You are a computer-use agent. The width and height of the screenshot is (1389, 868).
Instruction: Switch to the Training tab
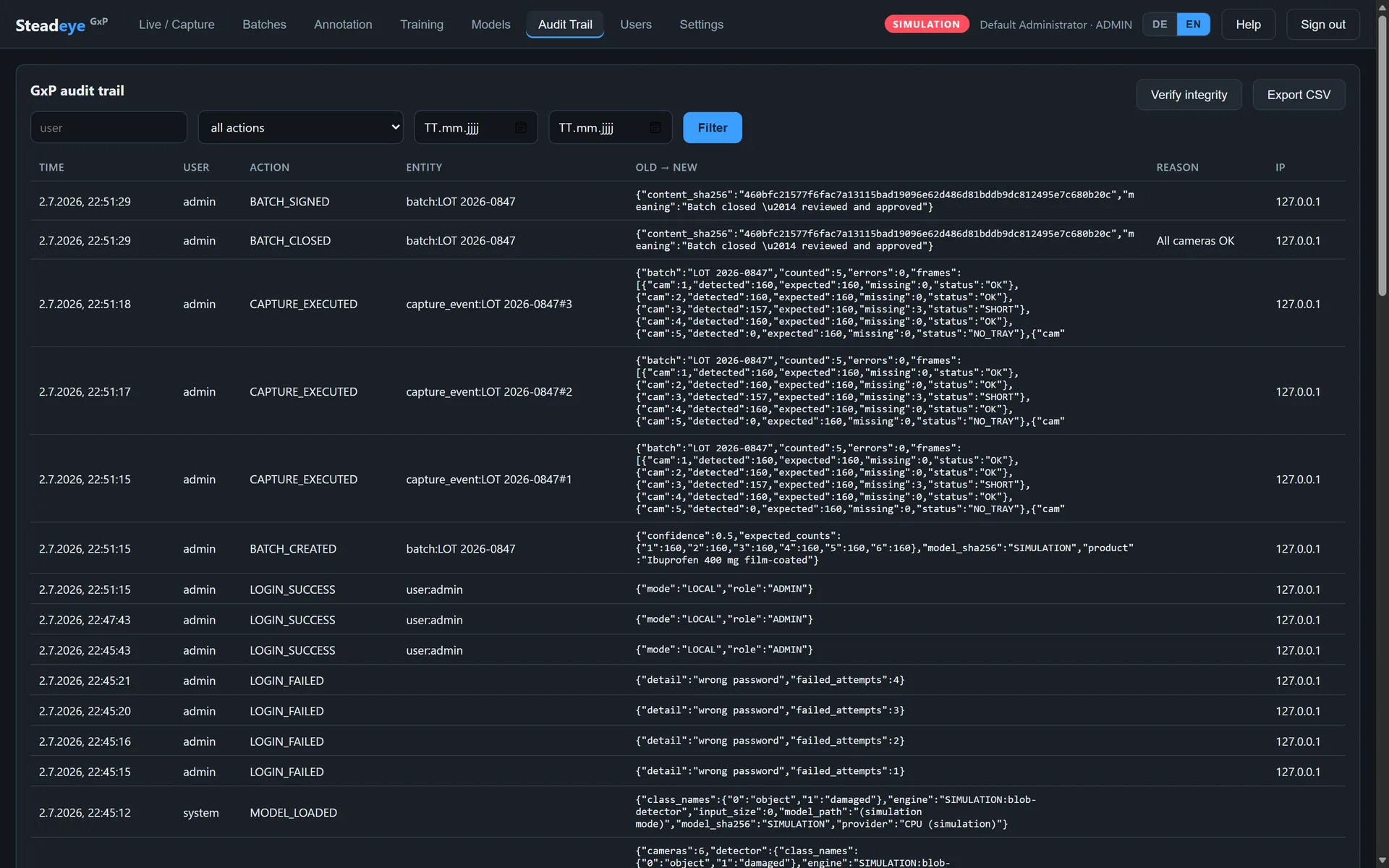tap(422, 25)
